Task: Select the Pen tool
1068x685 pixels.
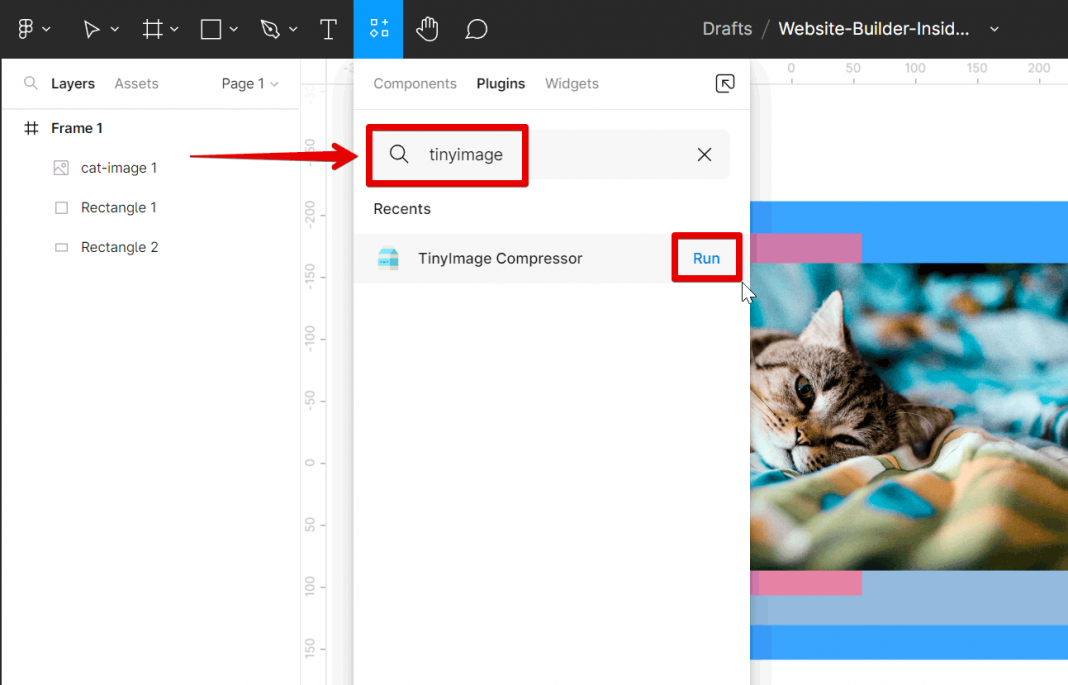Action: click(270, 29)
